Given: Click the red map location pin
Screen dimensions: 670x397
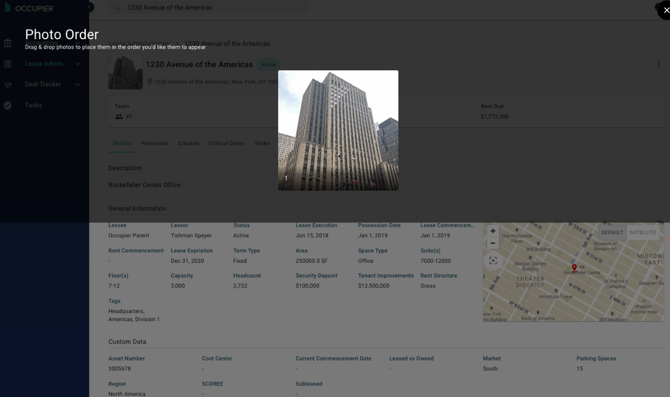Looking at the screenshot, I should [574, 268].
